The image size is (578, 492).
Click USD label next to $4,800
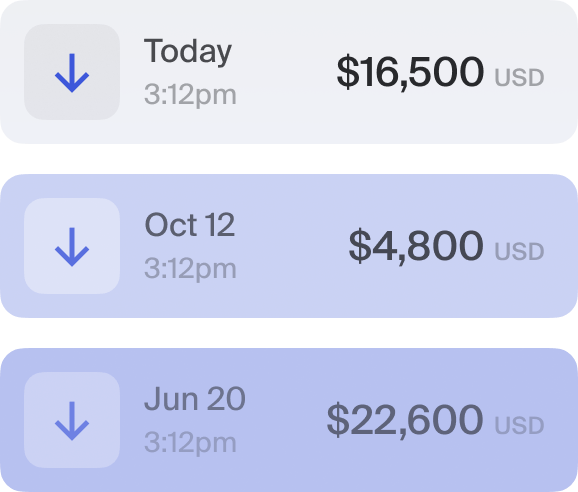click(519, 251)
